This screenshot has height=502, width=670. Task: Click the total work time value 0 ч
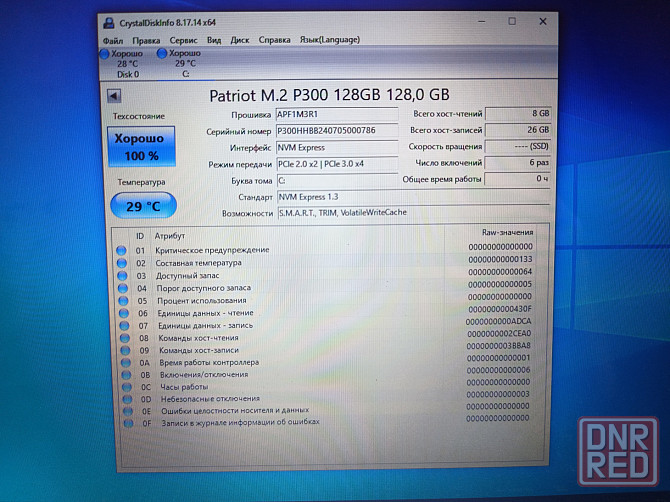[517, 179]
